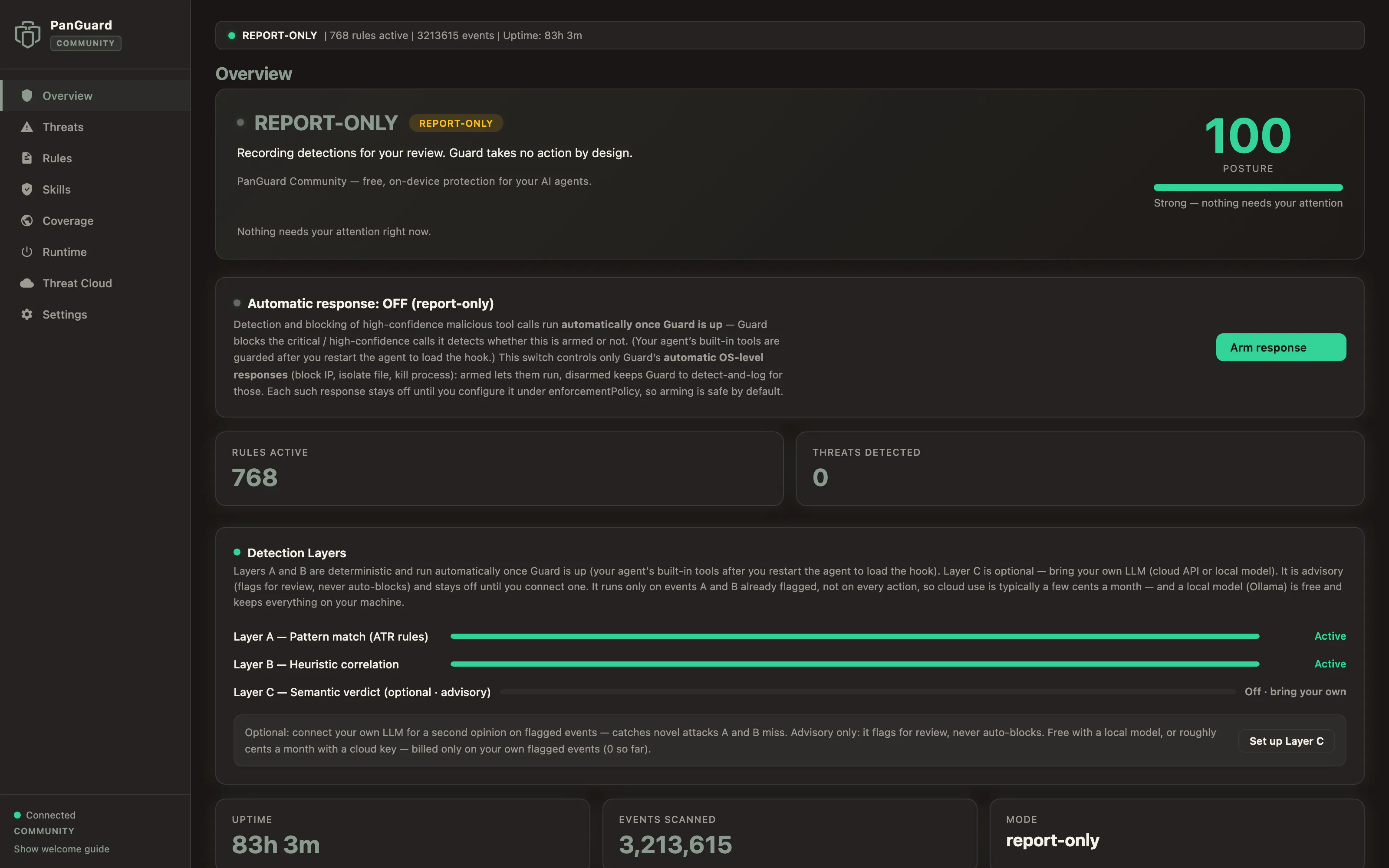The height and width of the screenshot is (868, 1389).
Task: Click the Show welcome guide link
Action: 61,849
